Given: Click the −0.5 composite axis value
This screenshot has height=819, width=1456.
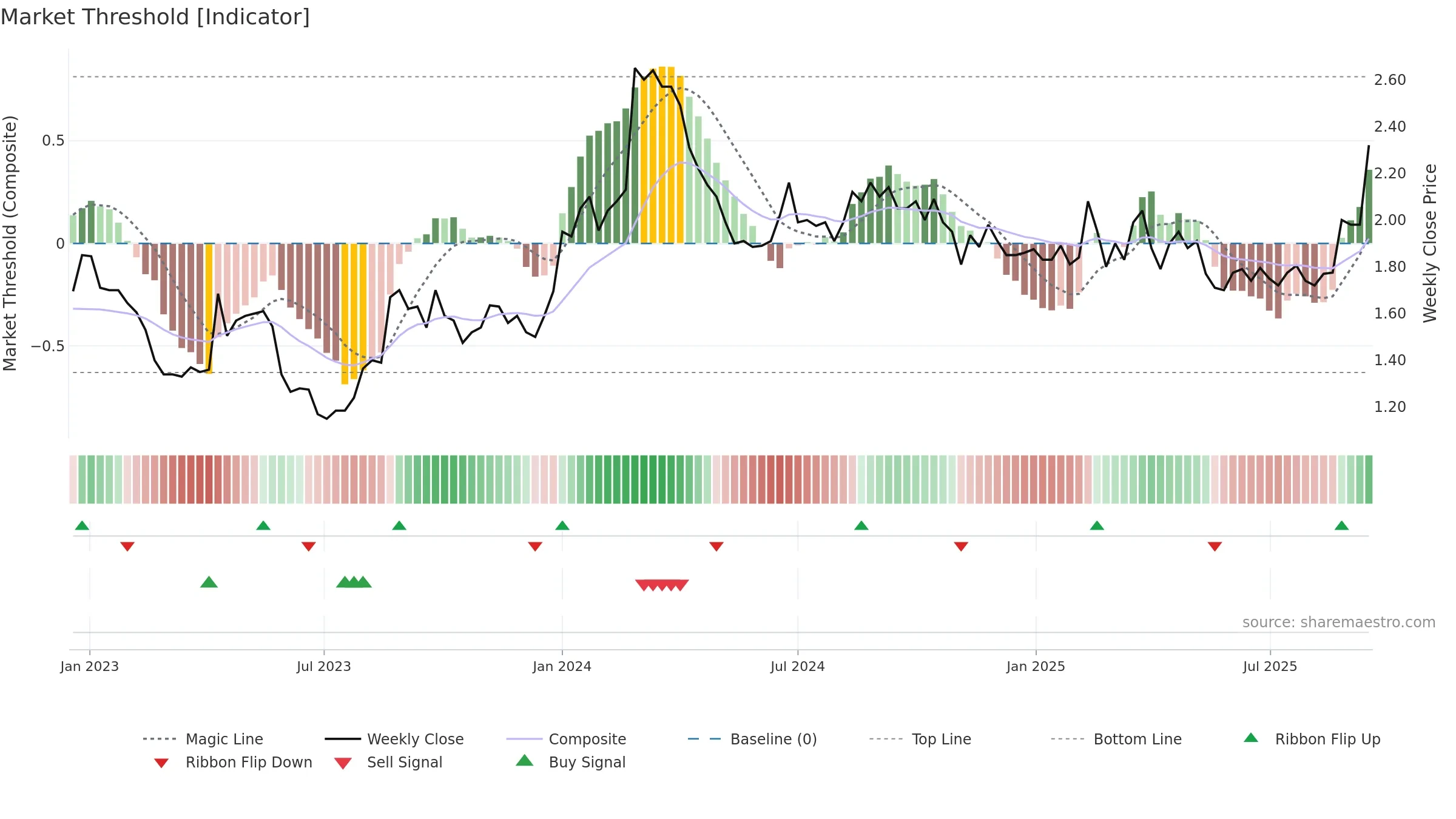Looking at the screenshot, I should coord(48,346).
